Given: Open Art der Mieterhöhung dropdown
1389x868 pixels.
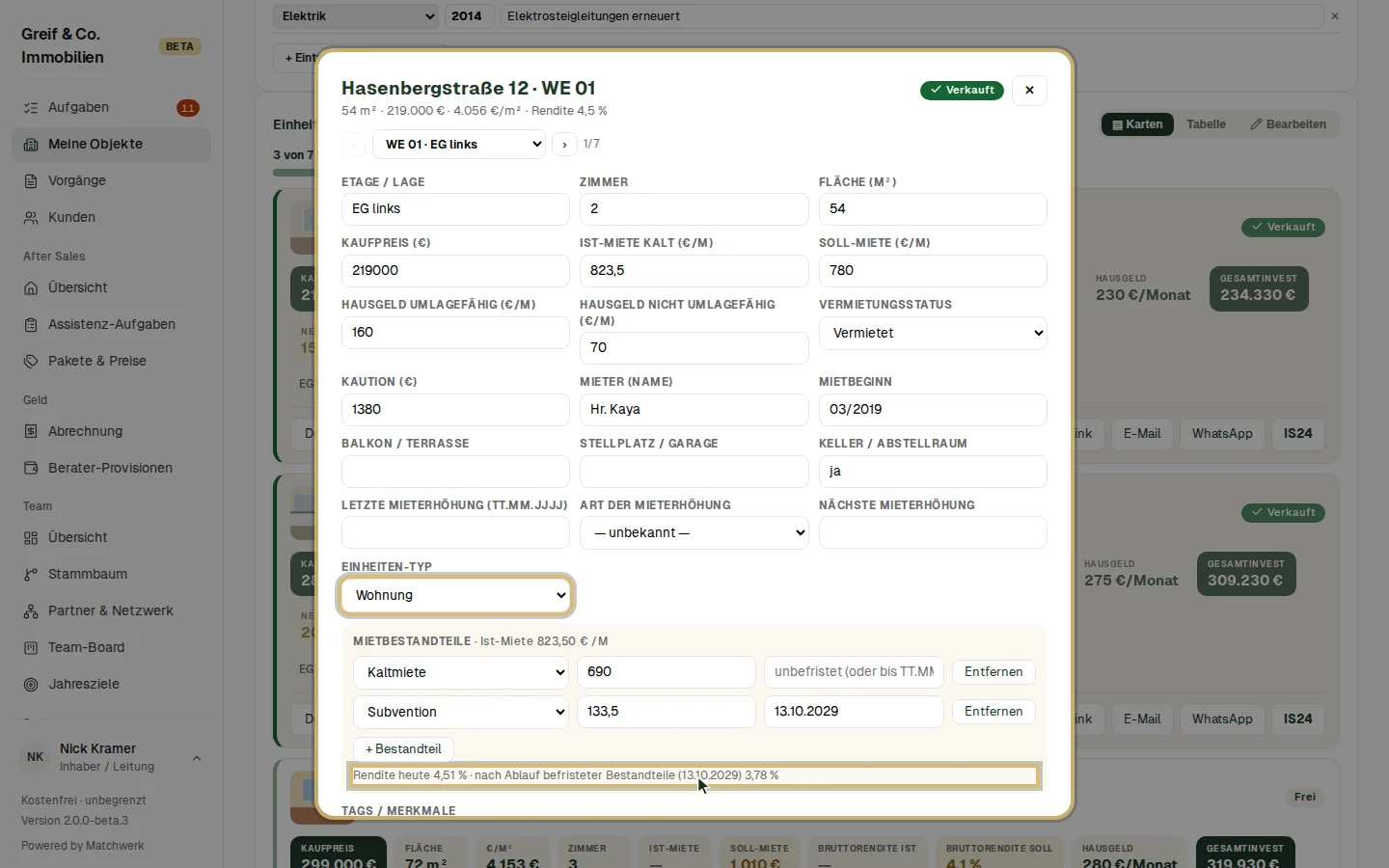Looking at the screenshot, I should coord(694,533).
